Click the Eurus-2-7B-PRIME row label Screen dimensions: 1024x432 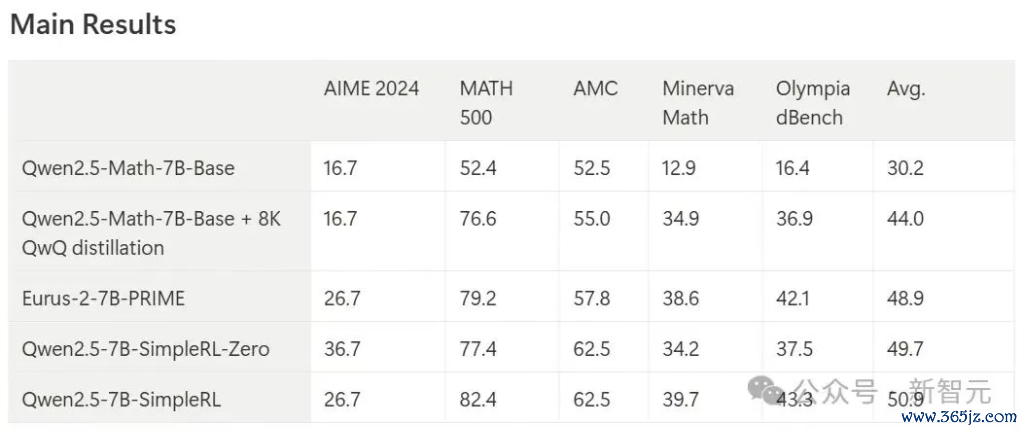click(103, 298)
